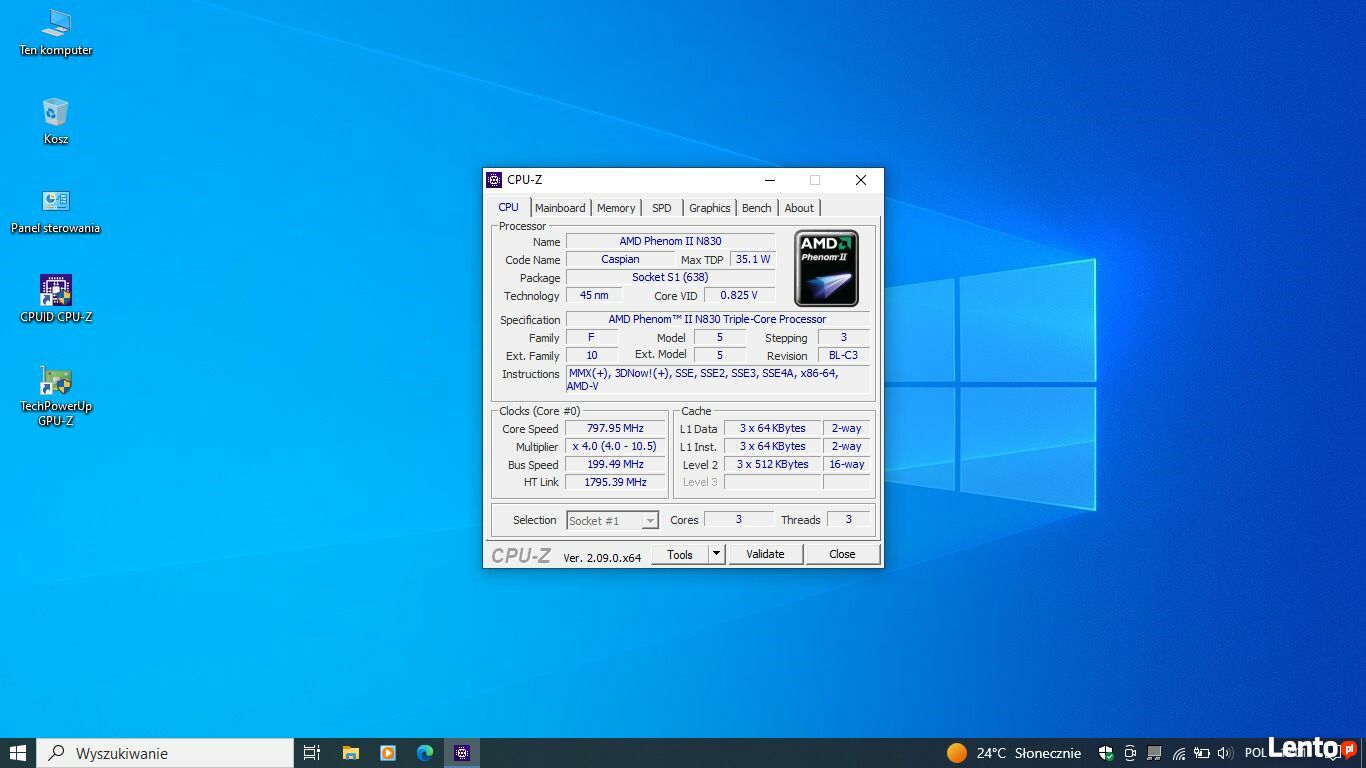The image size is (1366, 768).
Task: Click the Close button in CPU-Z
Action: [842, 554]
